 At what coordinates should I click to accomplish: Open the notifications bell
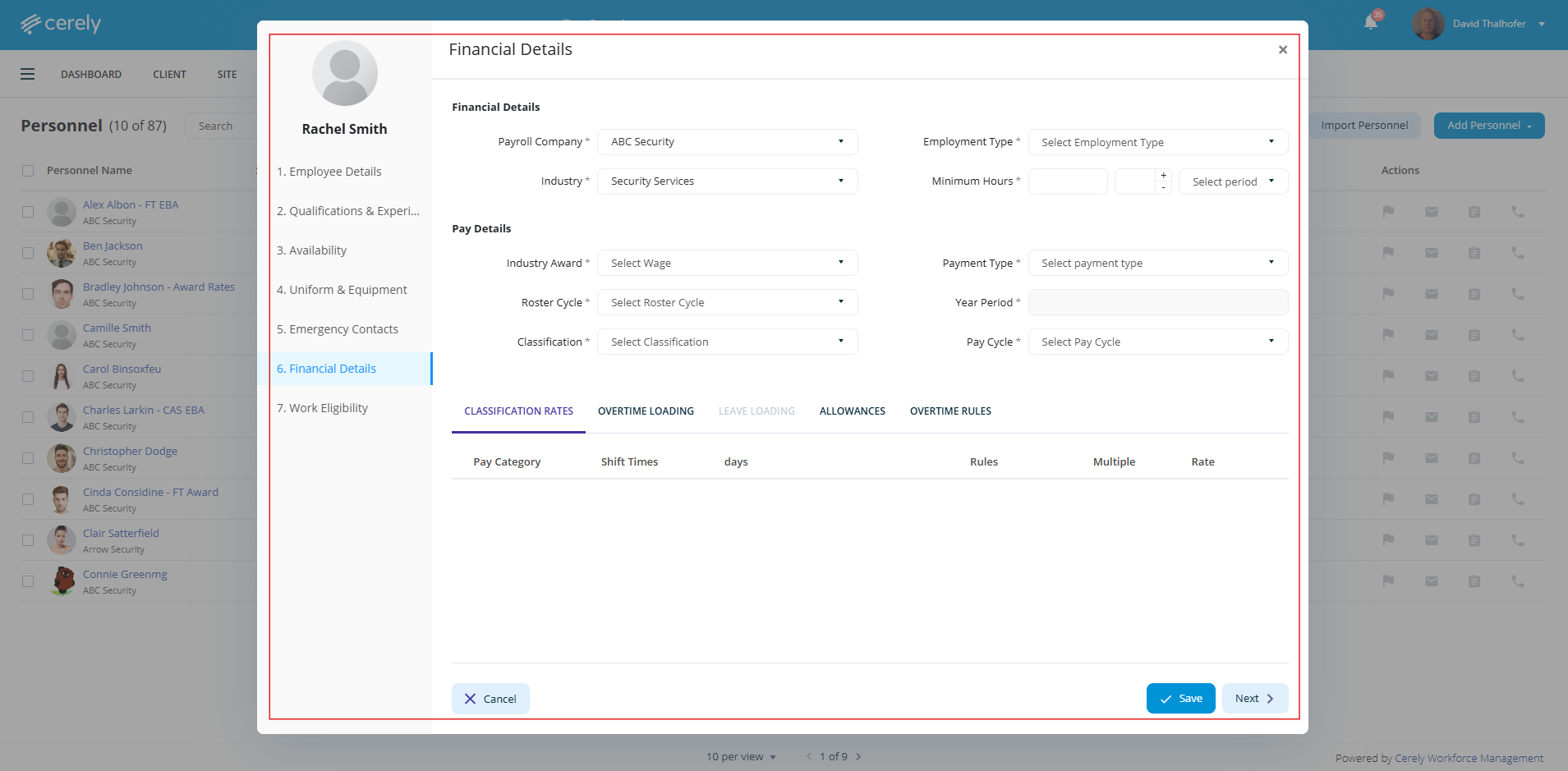(1371, 22)
